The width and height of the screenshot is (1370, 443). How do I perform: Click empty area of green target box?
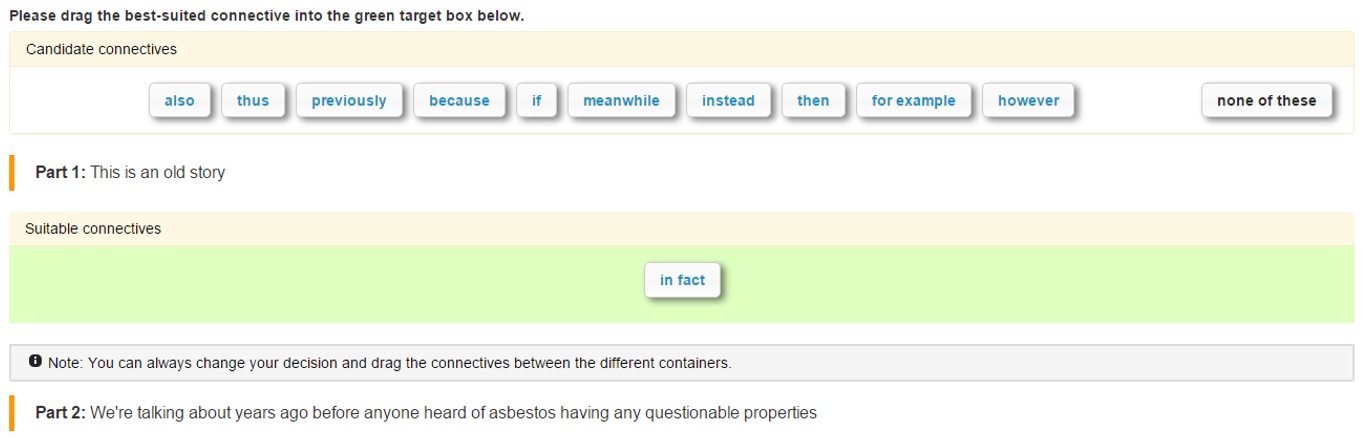pos(300,285)
